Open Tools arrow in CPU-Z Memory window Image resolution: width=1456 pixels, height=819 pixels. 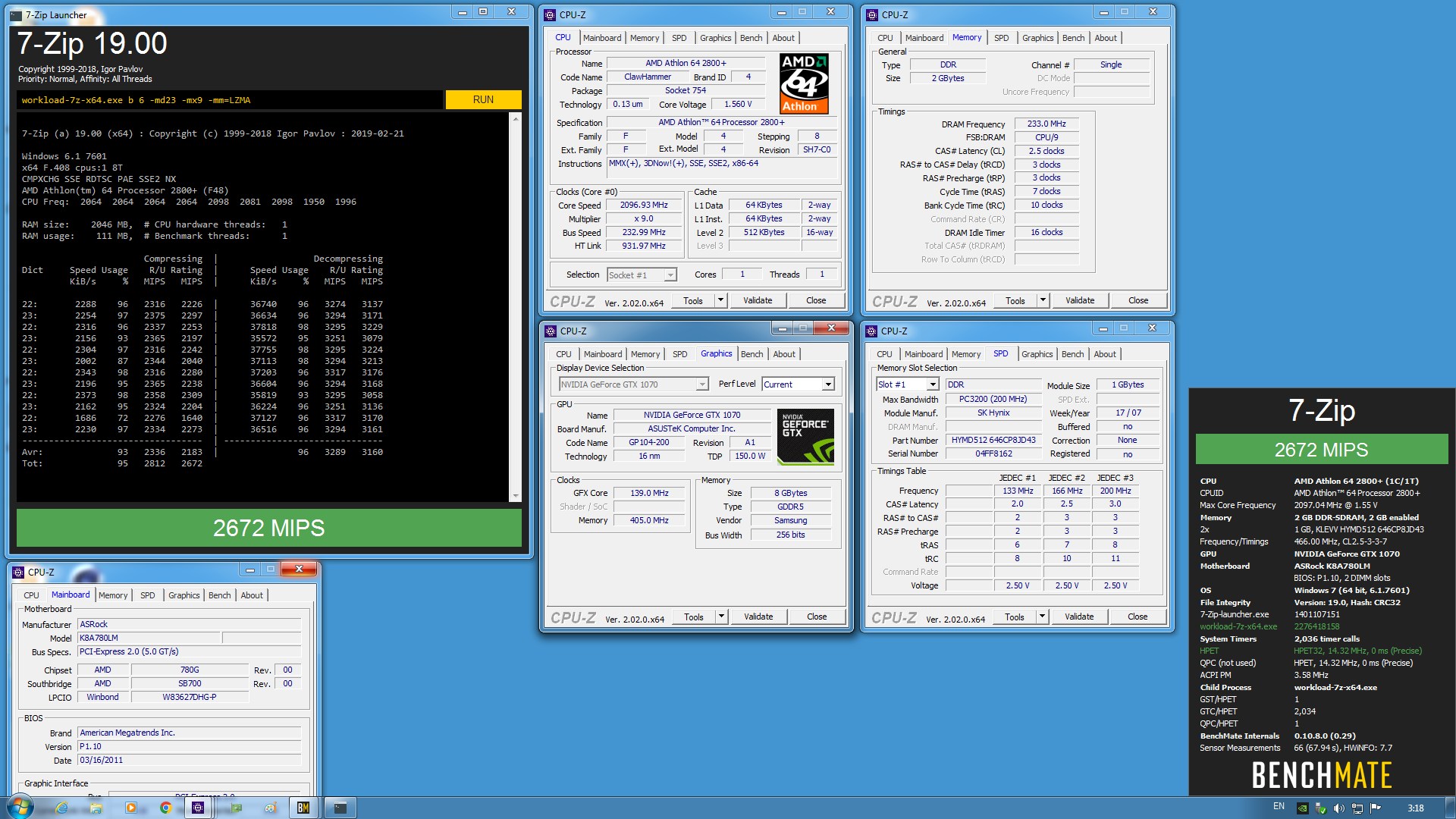(1043, 300)
